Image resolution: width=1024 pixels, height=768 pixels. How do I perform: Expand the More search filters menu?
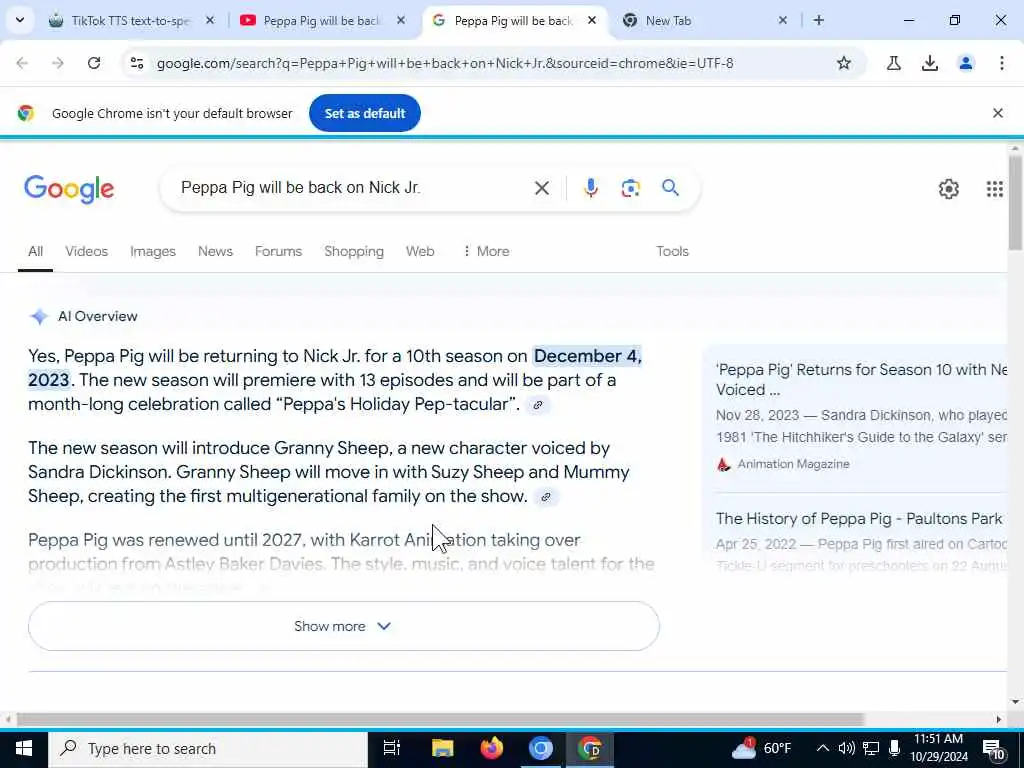coord(486,251)
